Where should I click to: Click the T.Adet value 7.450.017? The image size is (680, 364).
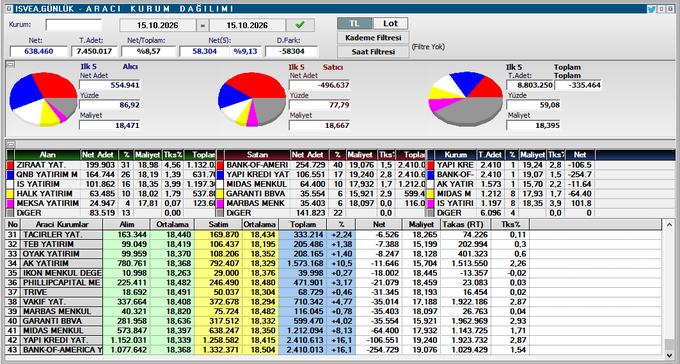95,51
